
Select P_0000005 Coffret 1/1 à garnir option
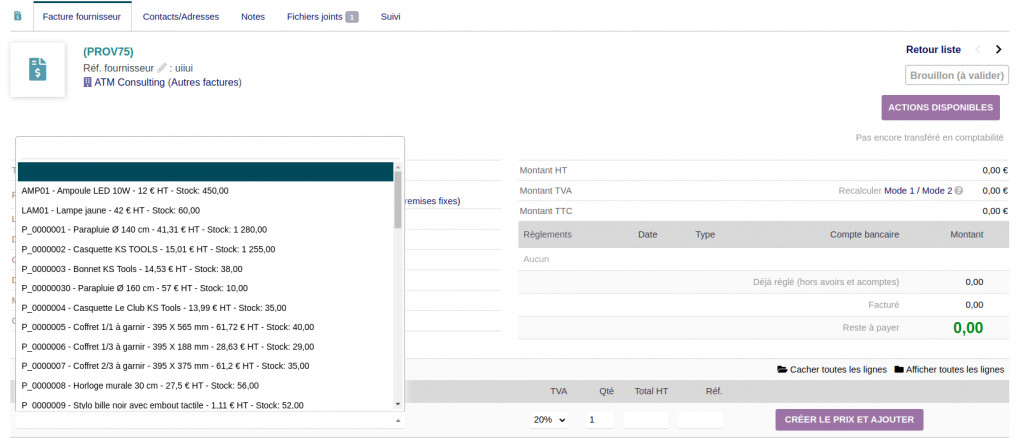tap(205, 327)
